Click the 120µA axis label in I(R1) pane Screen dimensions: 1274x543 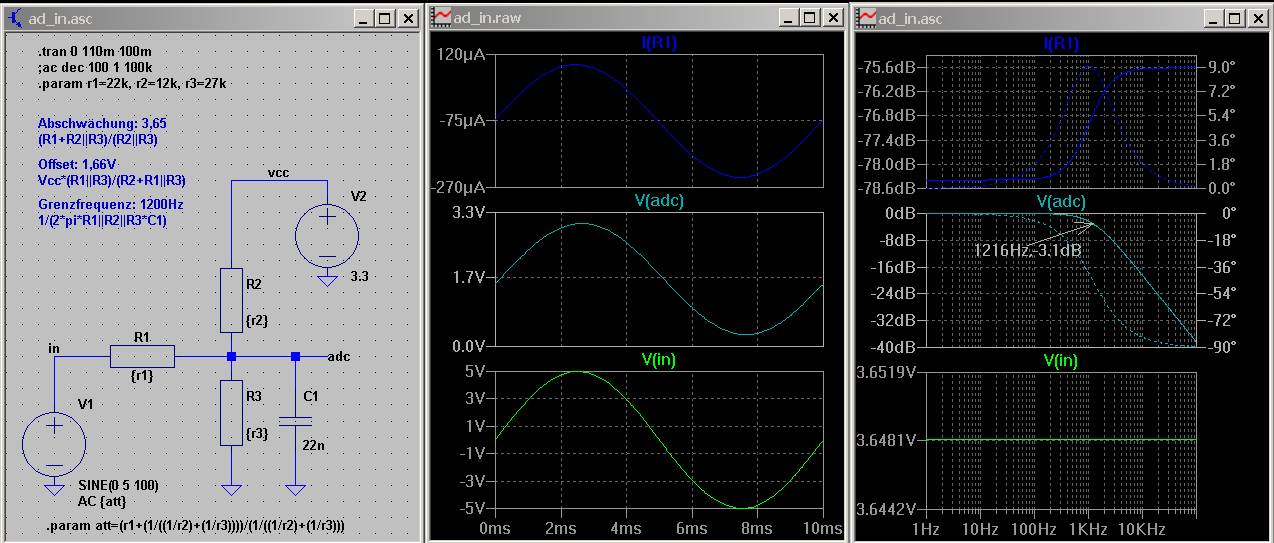[462, 56]
